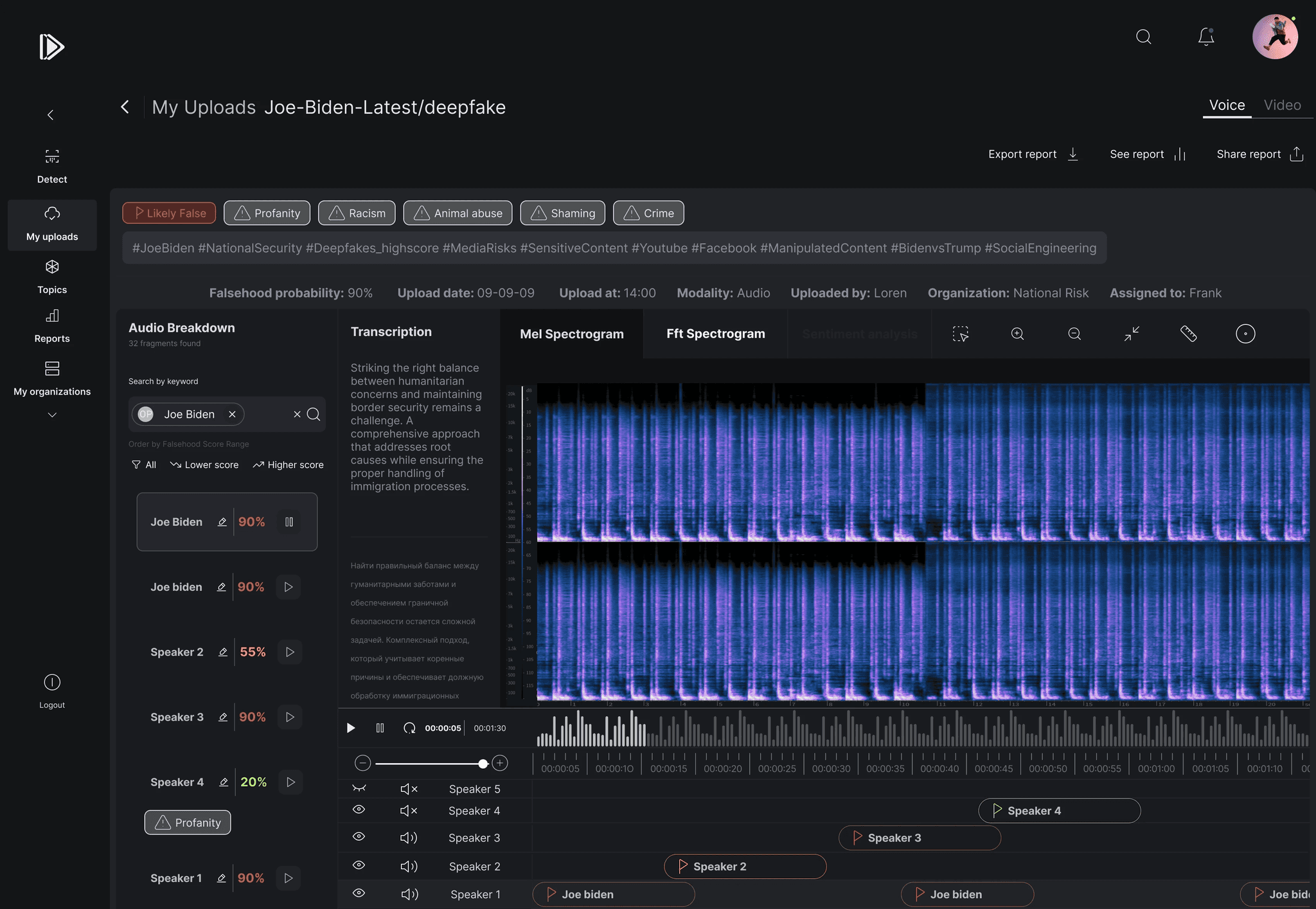Click the timeline zoom slider handle

pos(483,764)
